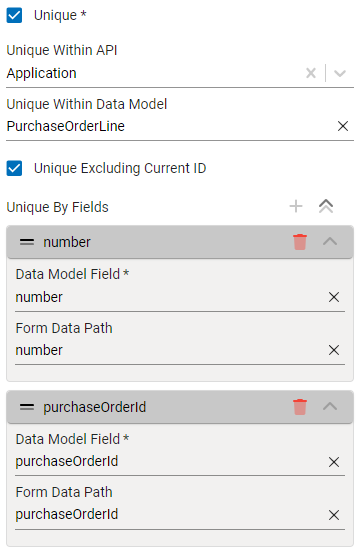Clear purchaseOrderId Data Model Field value

coord(334,462)
